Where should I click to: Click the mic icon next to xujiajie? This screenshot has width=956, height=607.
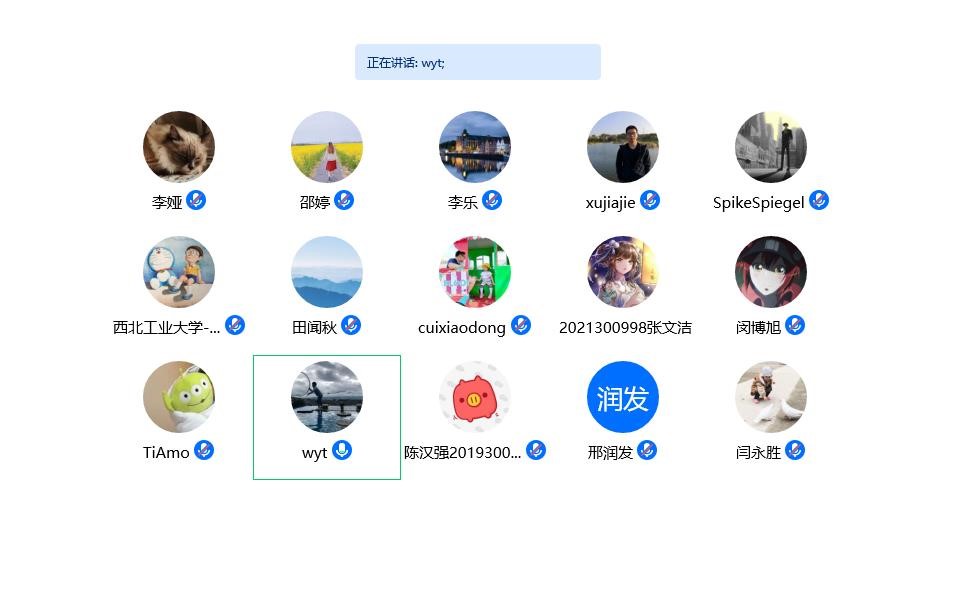tap(650, 200)
